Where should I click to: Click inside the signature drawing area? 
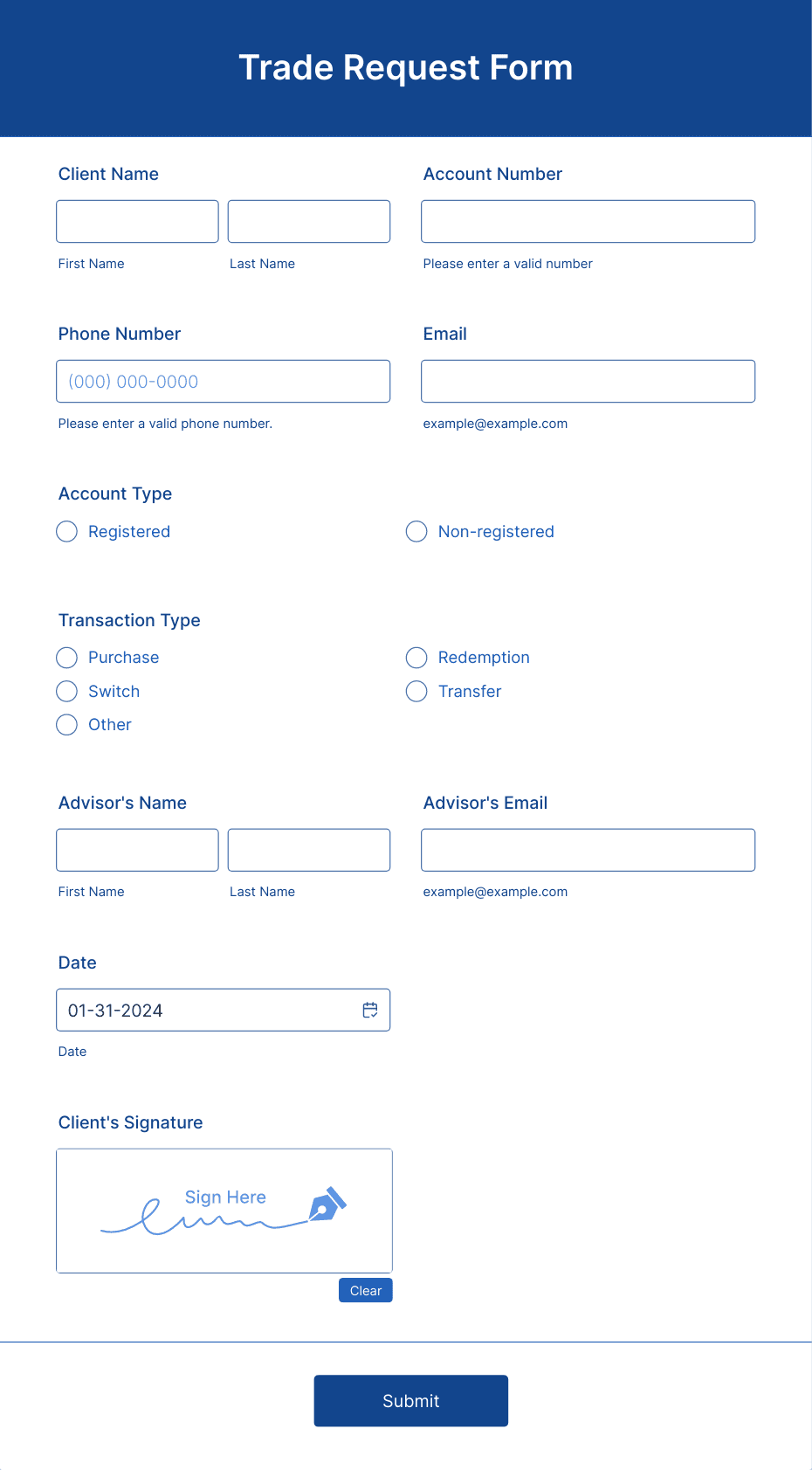tap(224, 1211)
